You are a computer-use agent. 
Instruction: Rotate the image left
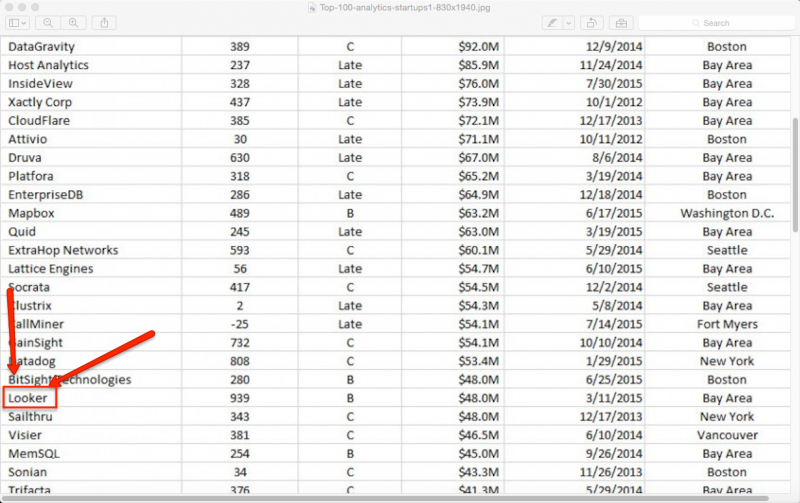click(592, 23)
